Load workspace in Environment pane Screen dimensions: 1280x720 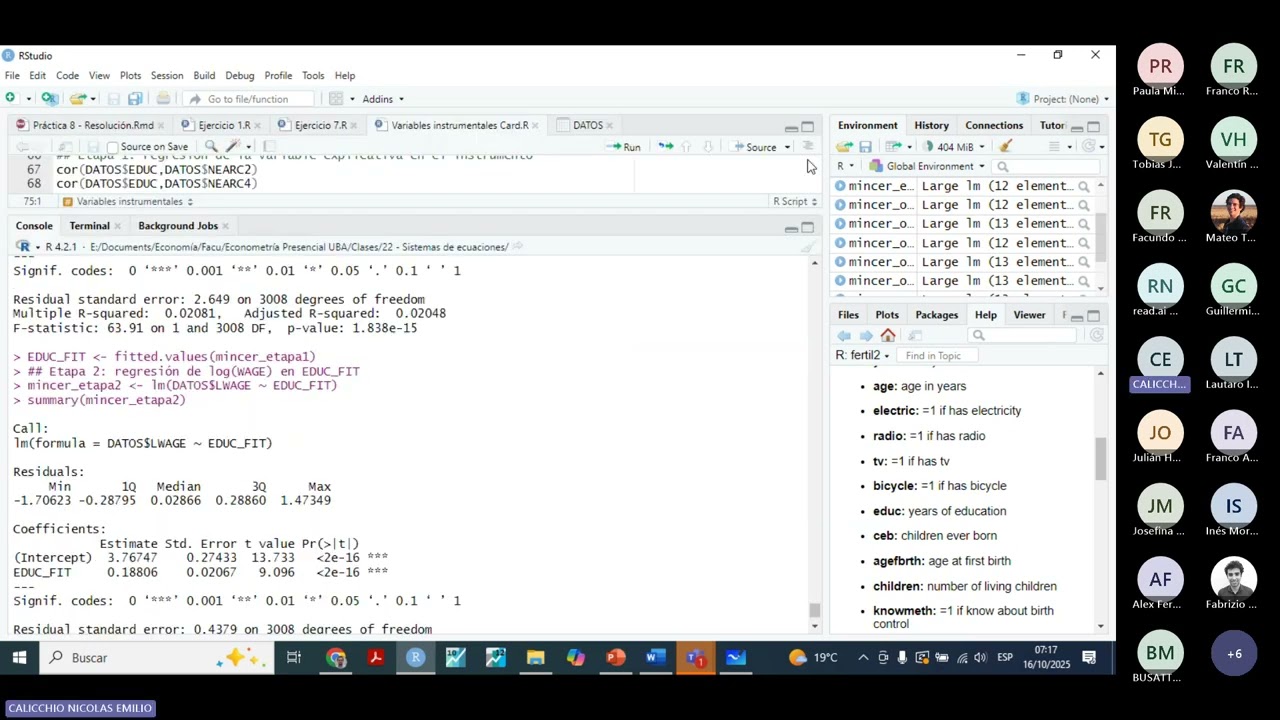tap(844, 147)
